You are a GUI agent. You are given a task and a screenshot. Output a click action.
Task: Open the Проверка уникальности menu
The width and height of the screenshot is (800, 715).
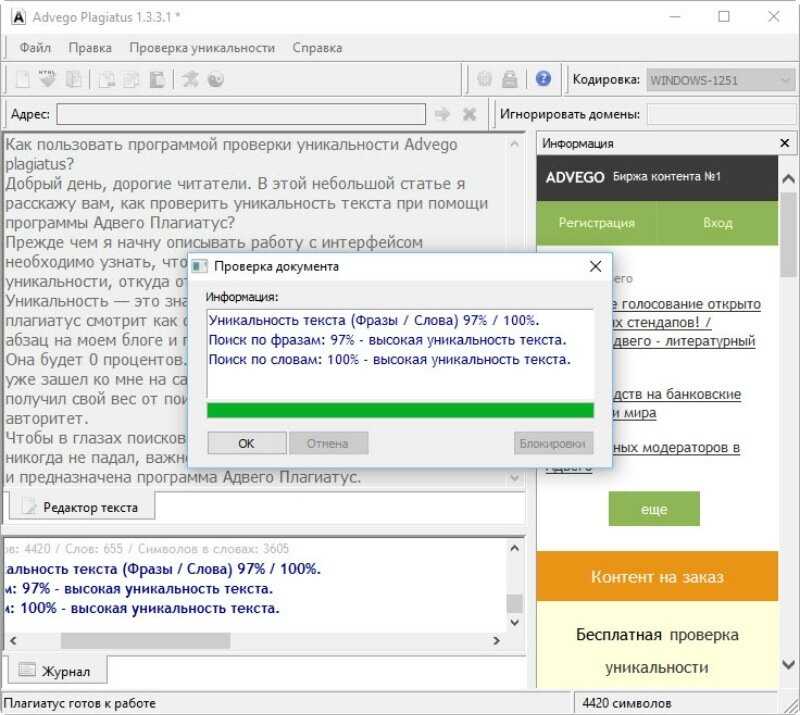202,48
